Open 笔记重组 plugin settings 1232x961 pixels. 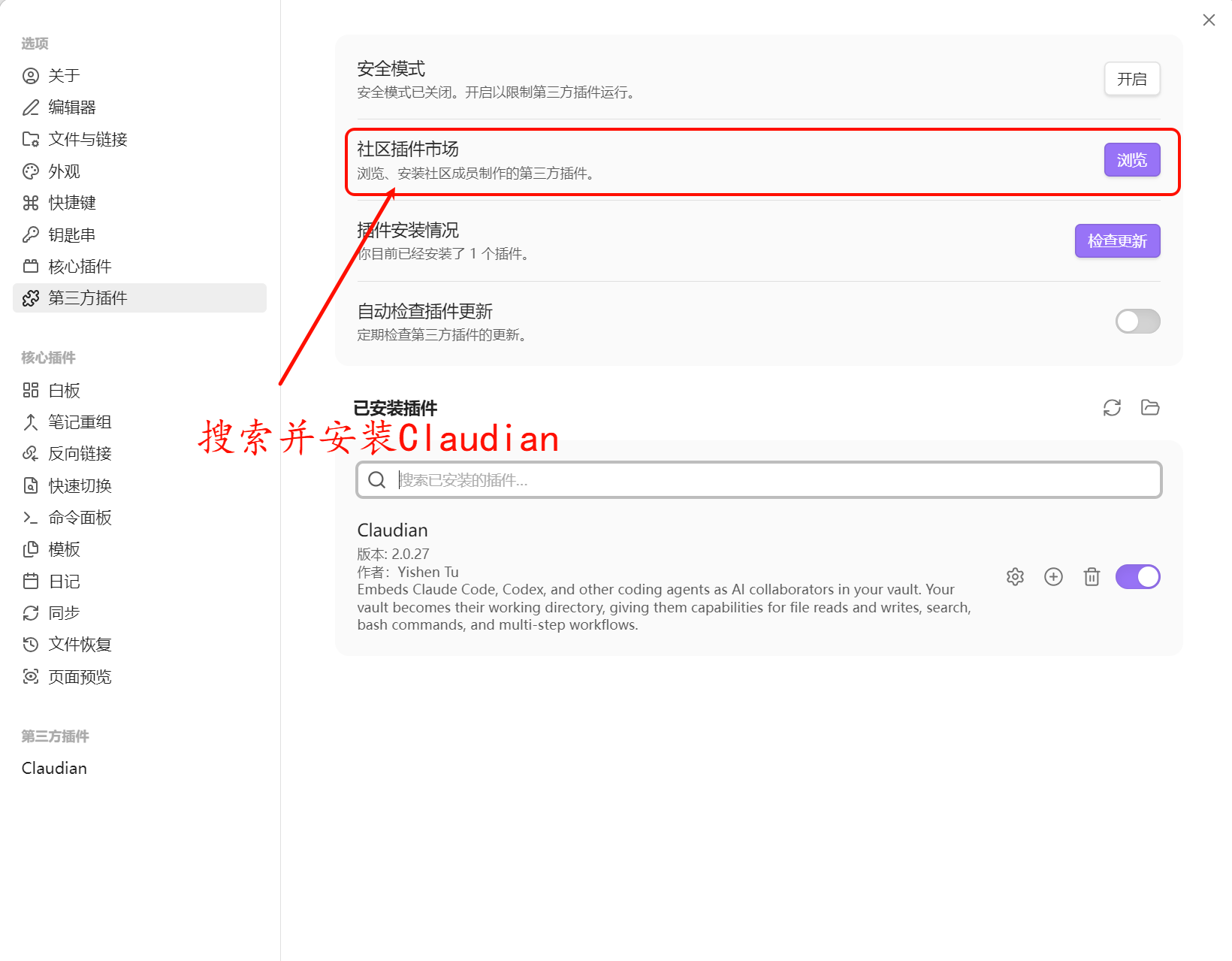140,422
